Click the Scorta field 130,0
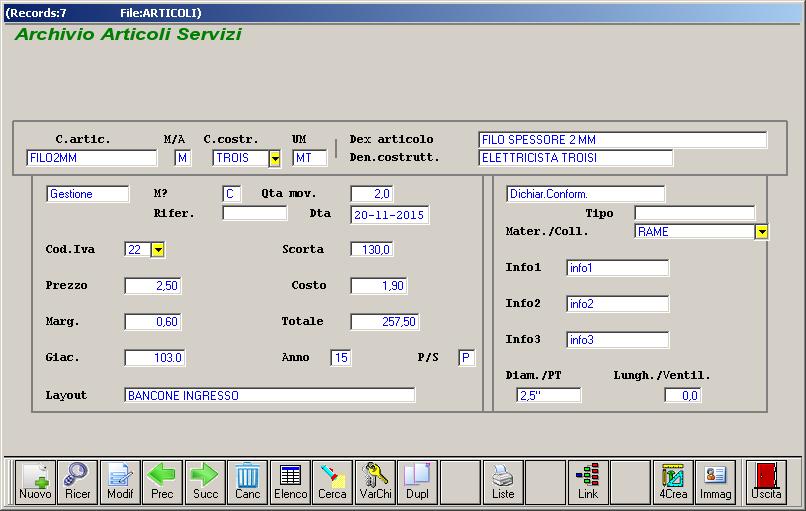 pyautogui.click(x=372, y=249)
